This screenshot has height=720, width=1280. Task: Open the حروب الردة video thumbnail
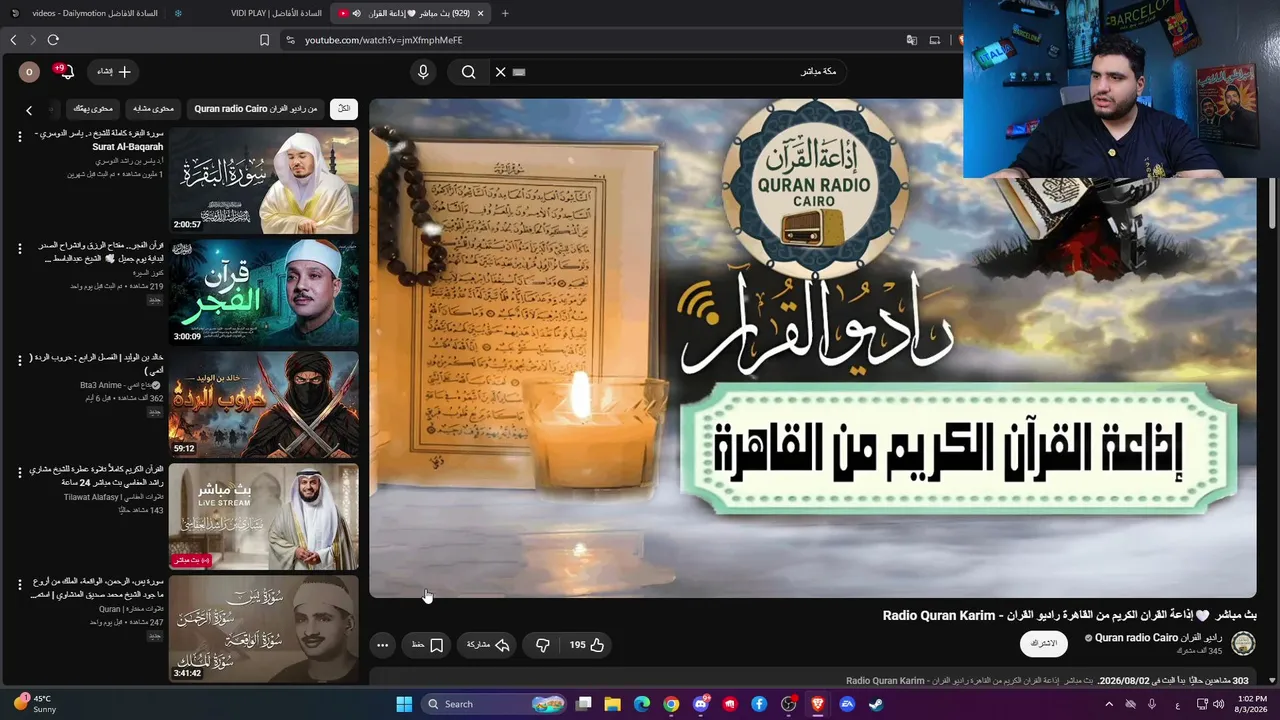[264, 404]
